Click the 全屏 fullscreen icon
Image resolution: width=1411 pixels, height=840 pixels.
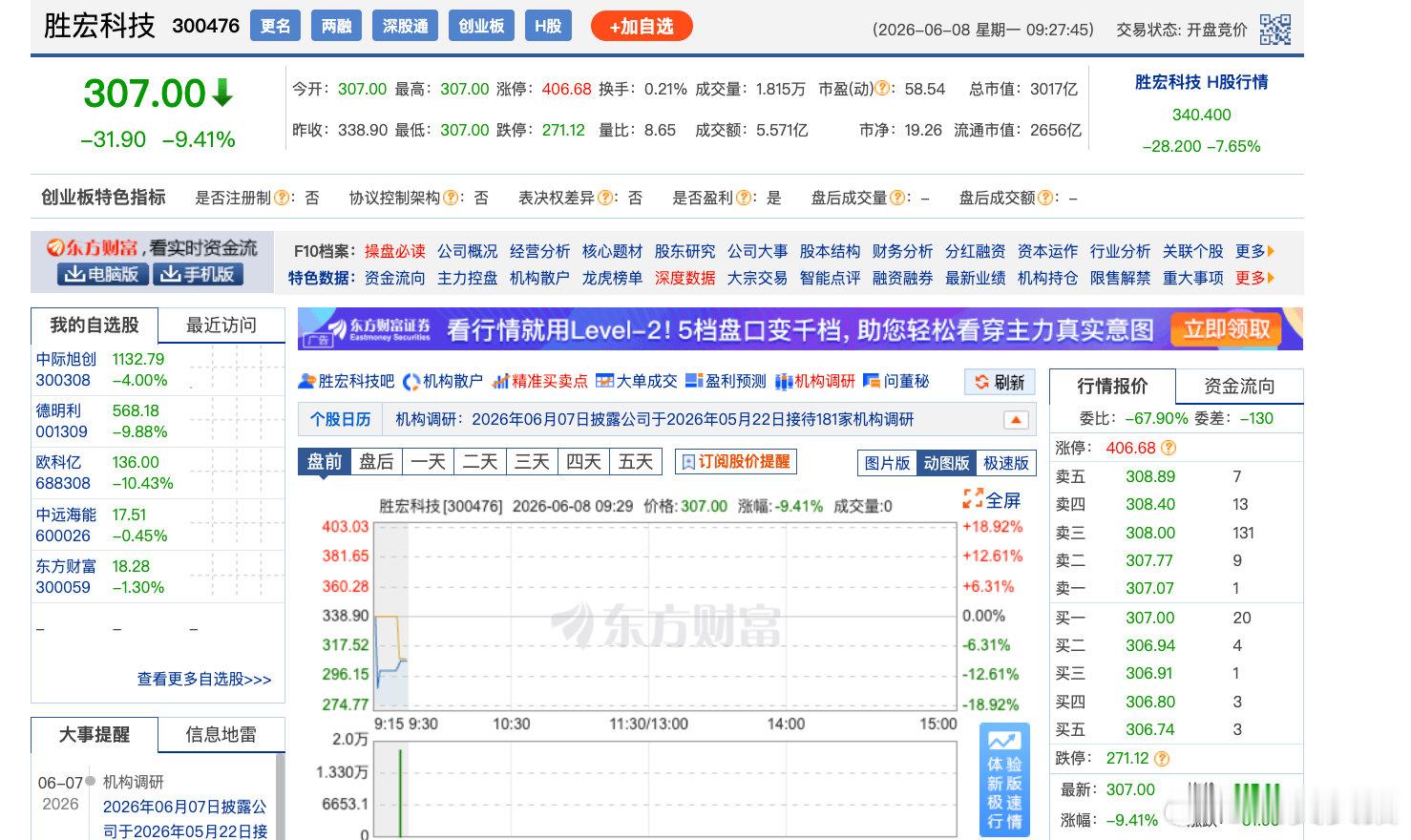coord(972,499)
